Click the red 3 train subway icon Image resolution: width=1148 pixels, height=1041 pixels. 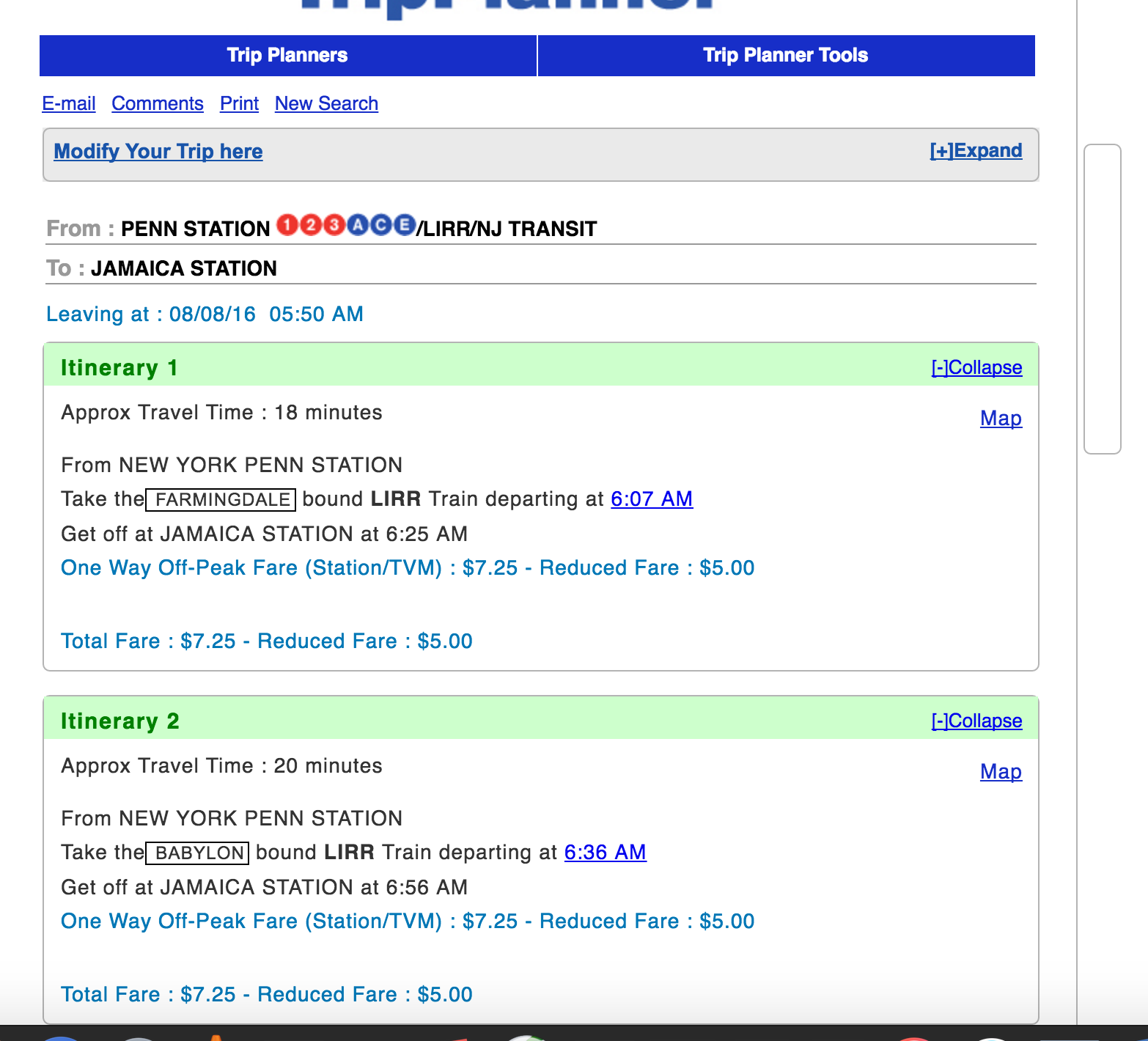(334, 225)
